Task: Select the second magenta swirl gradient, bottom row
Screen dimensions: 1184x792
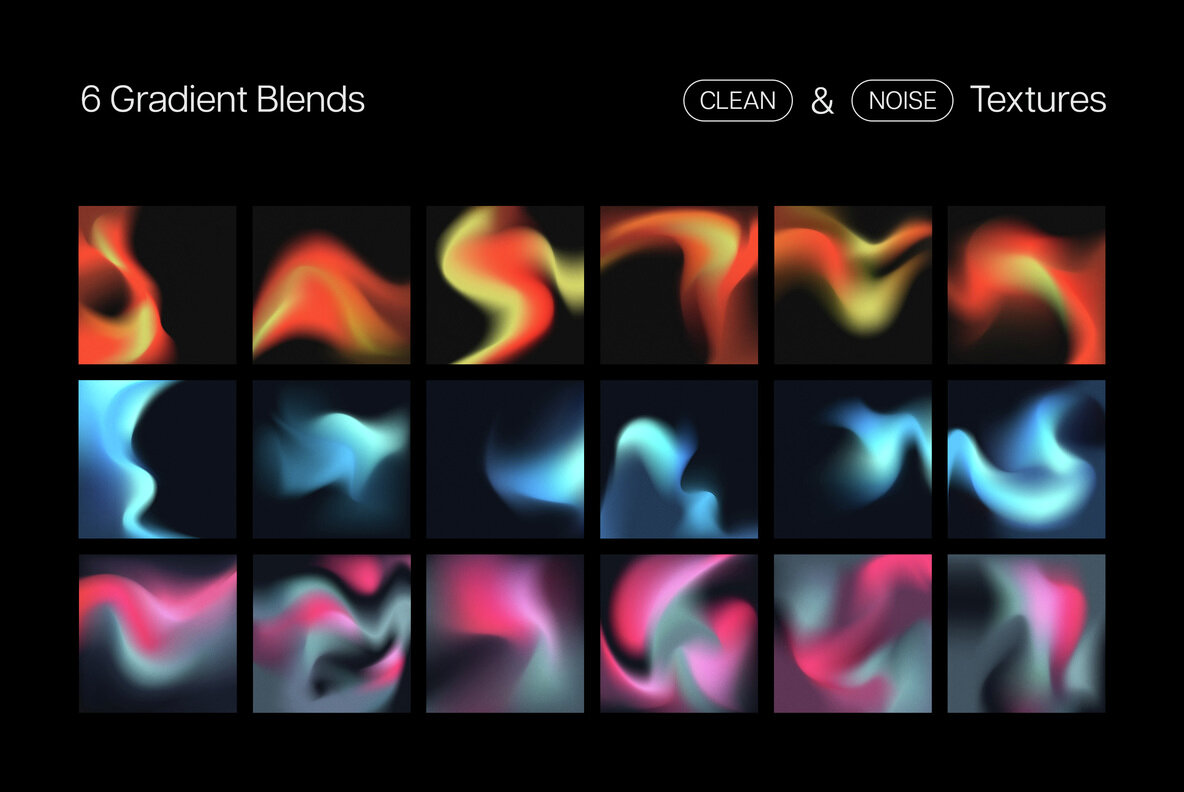Action: pos(330,632)
